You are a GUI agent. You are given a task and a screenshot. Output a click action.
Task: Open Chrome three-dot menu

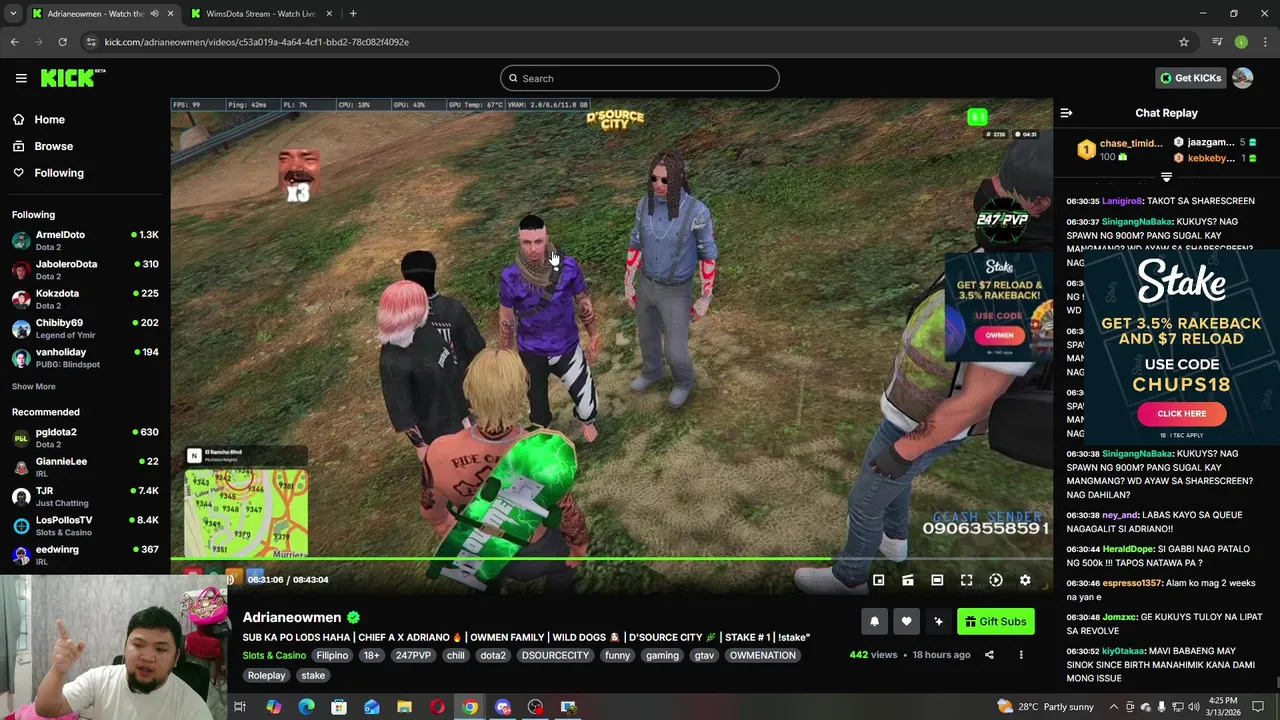(x=1265, y=42)
